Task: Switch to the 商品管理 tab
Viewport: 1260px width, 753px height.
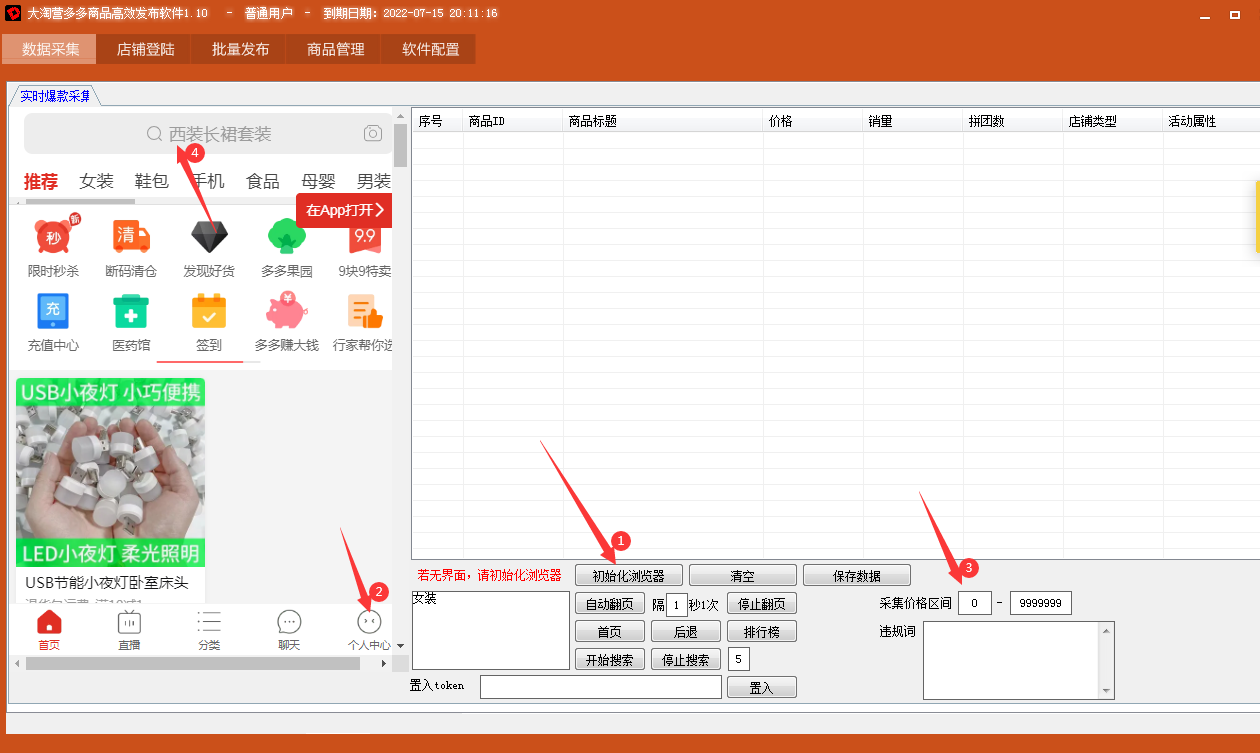Action: click(x=335, y=49)
